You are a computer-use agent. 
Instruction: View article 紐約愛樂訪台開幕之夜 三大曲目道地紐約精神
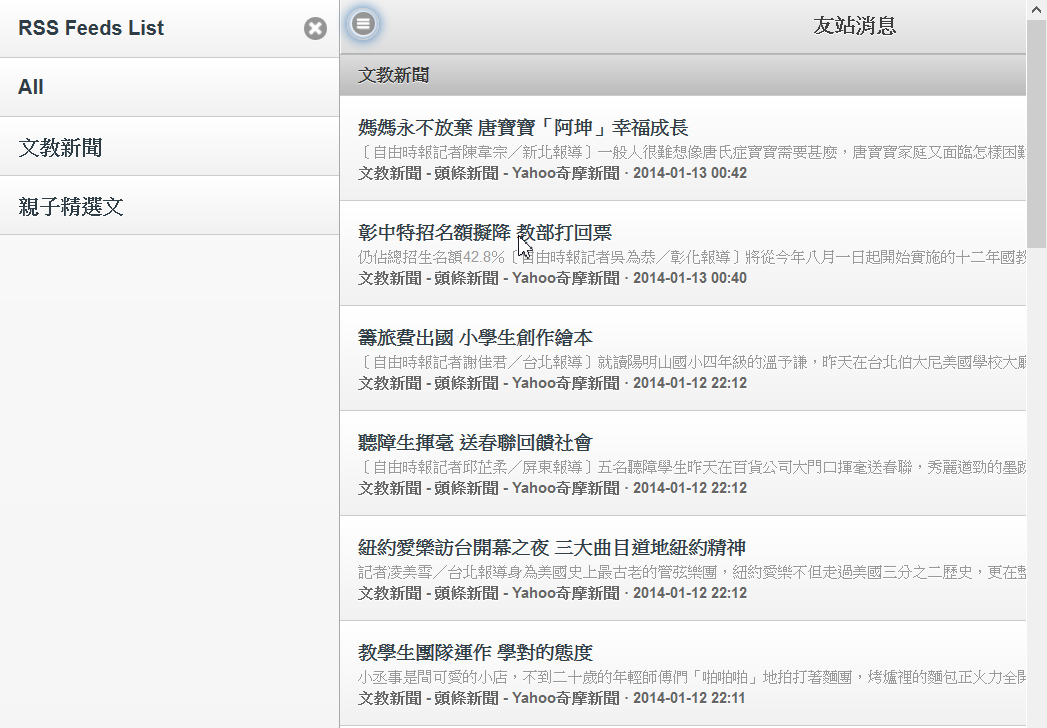(552, 548)
